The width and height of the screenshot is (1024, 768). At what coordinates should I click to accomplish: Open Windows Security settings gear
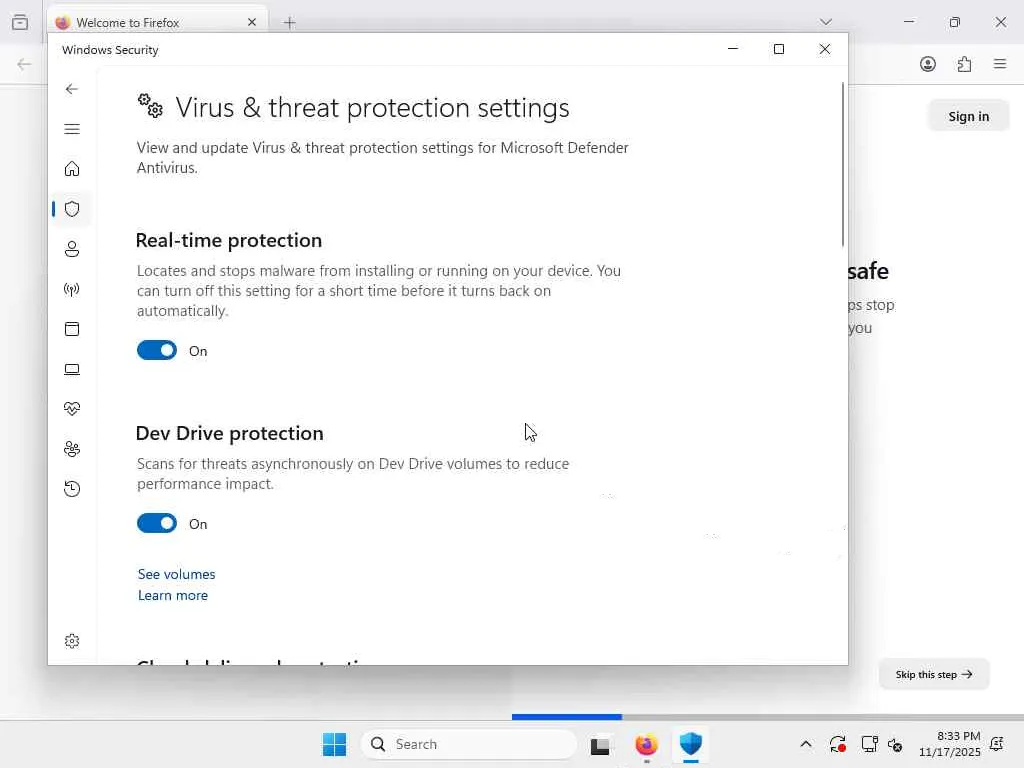[x=72, y=641]
